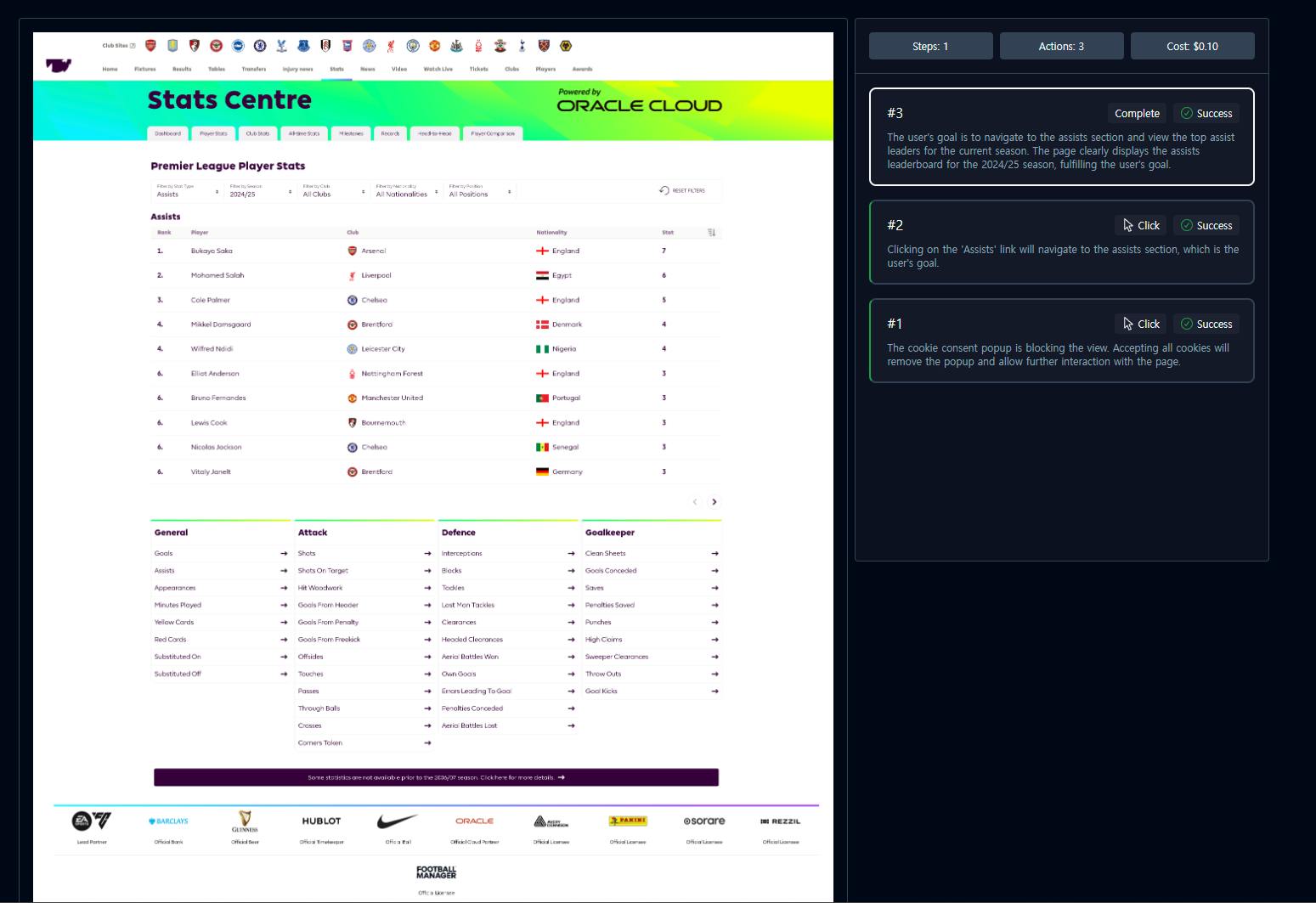Expand the All Nationalities filter dropdown

coord(407,191)
